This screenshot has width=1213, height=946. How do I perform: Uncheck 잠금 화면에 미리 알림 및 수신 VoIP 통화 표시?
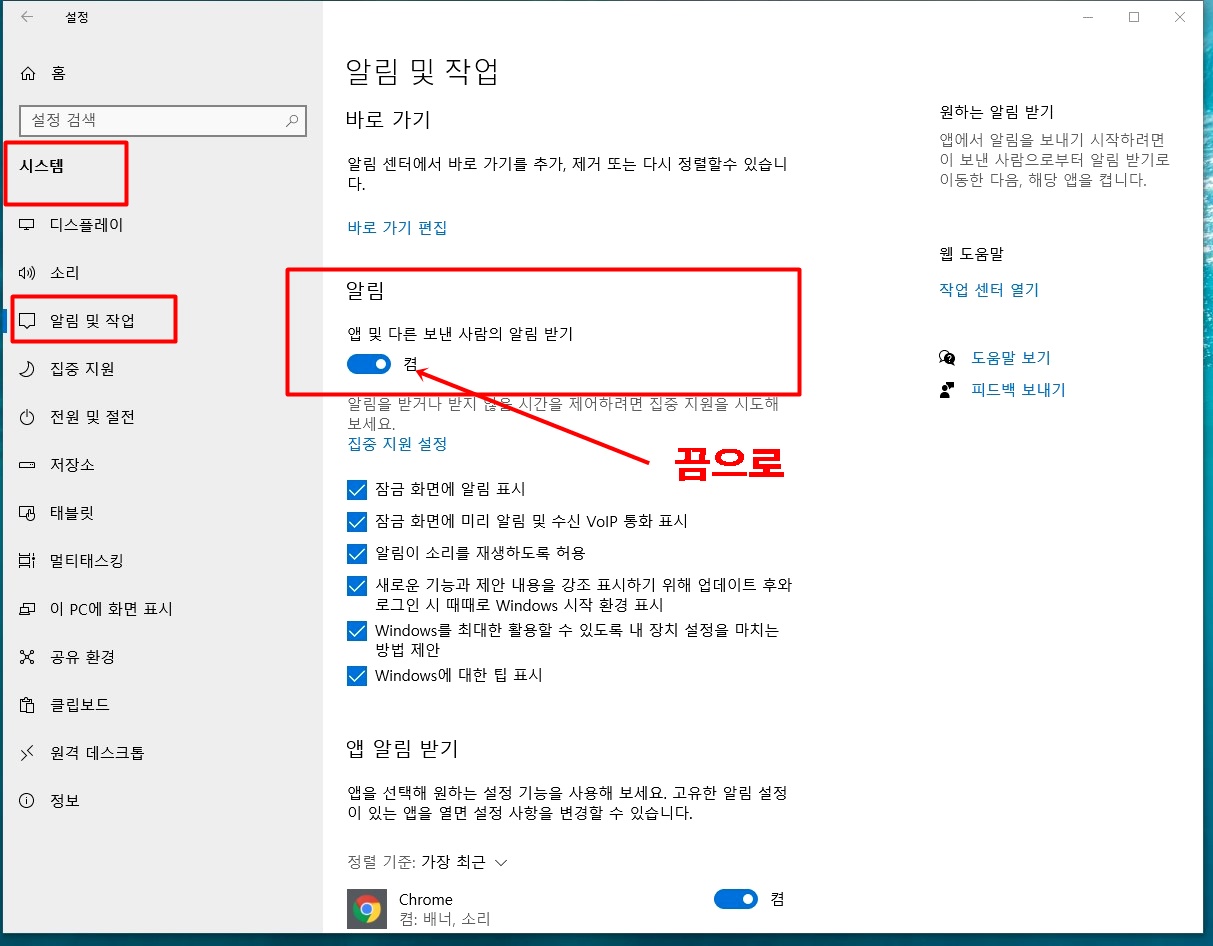357,522
